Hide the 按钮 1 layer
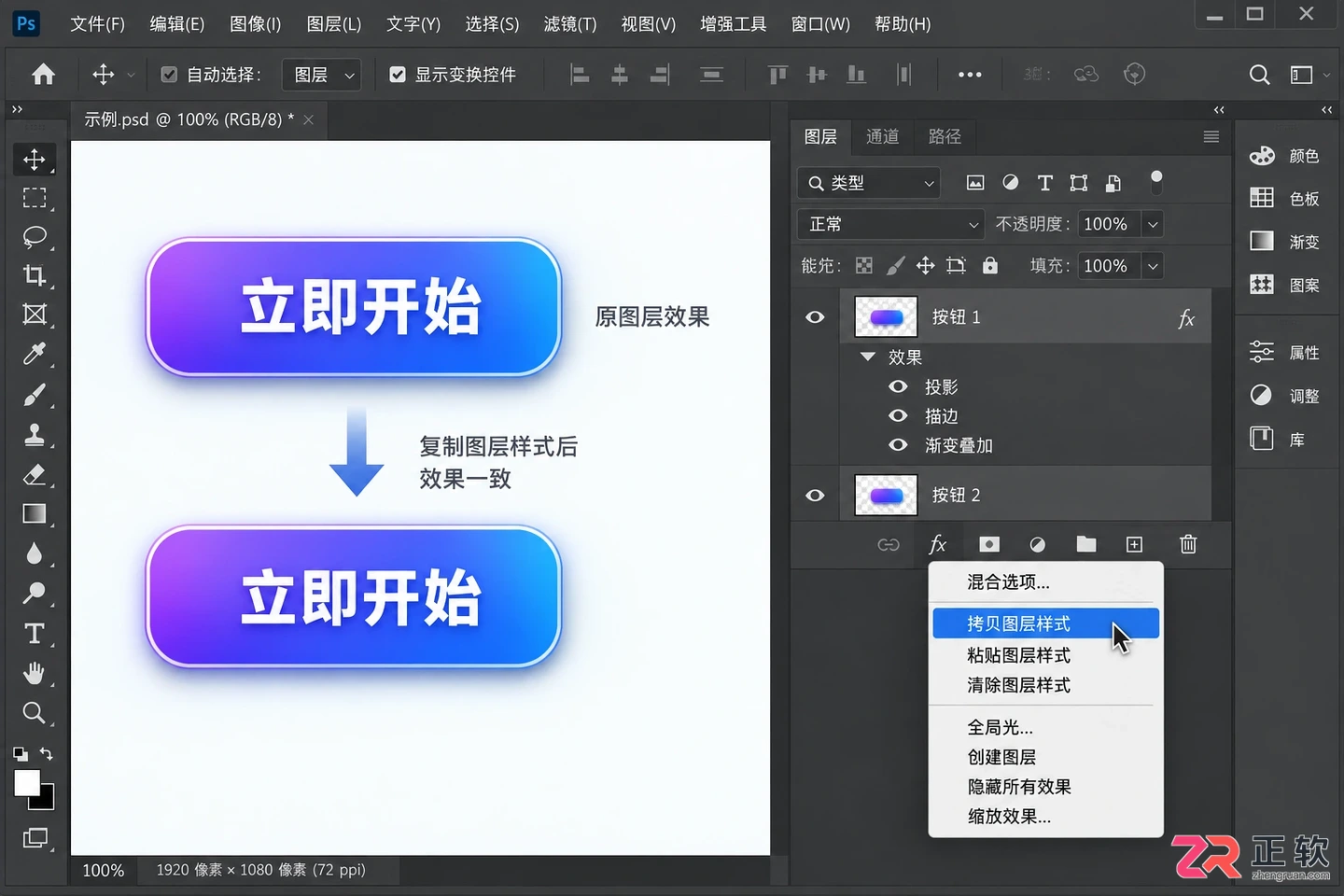 tap(815, 317)
